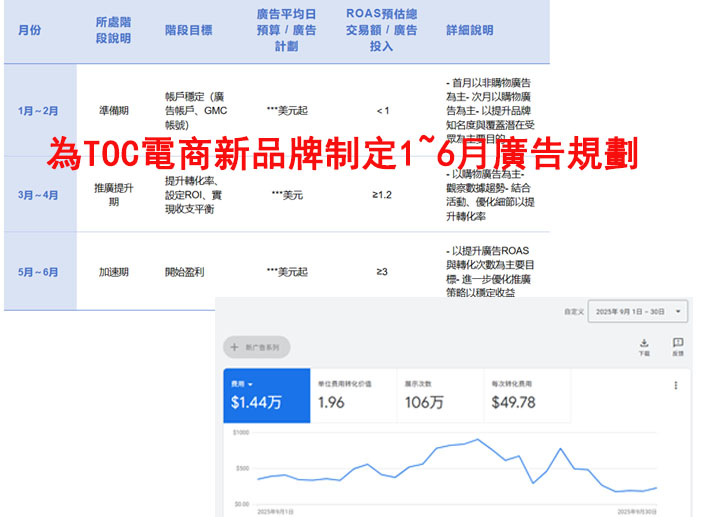Click the 自定义 date range label
Screen dimensions: 705x517
pos(572,311)
